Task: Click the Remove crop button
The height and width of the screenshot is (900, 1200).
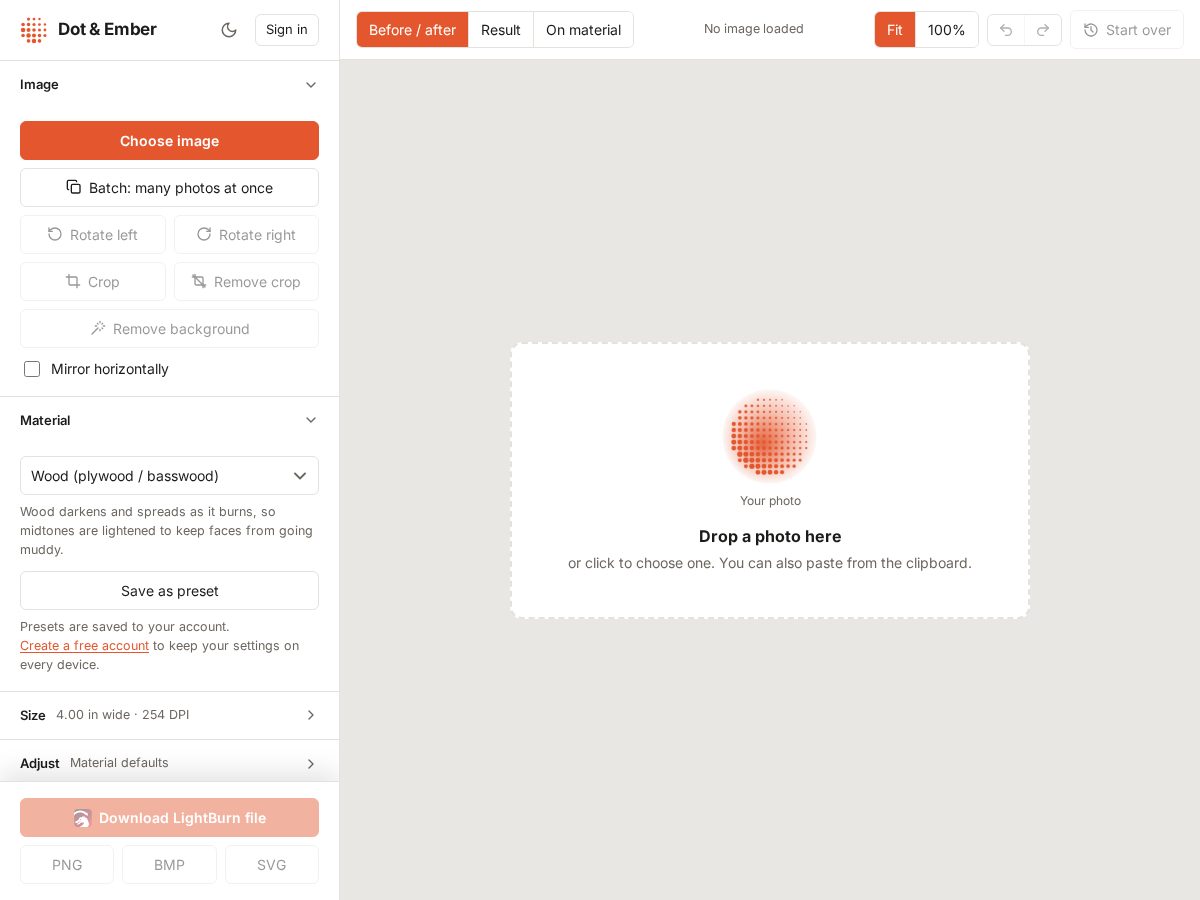Action: [x=246, y=282]
